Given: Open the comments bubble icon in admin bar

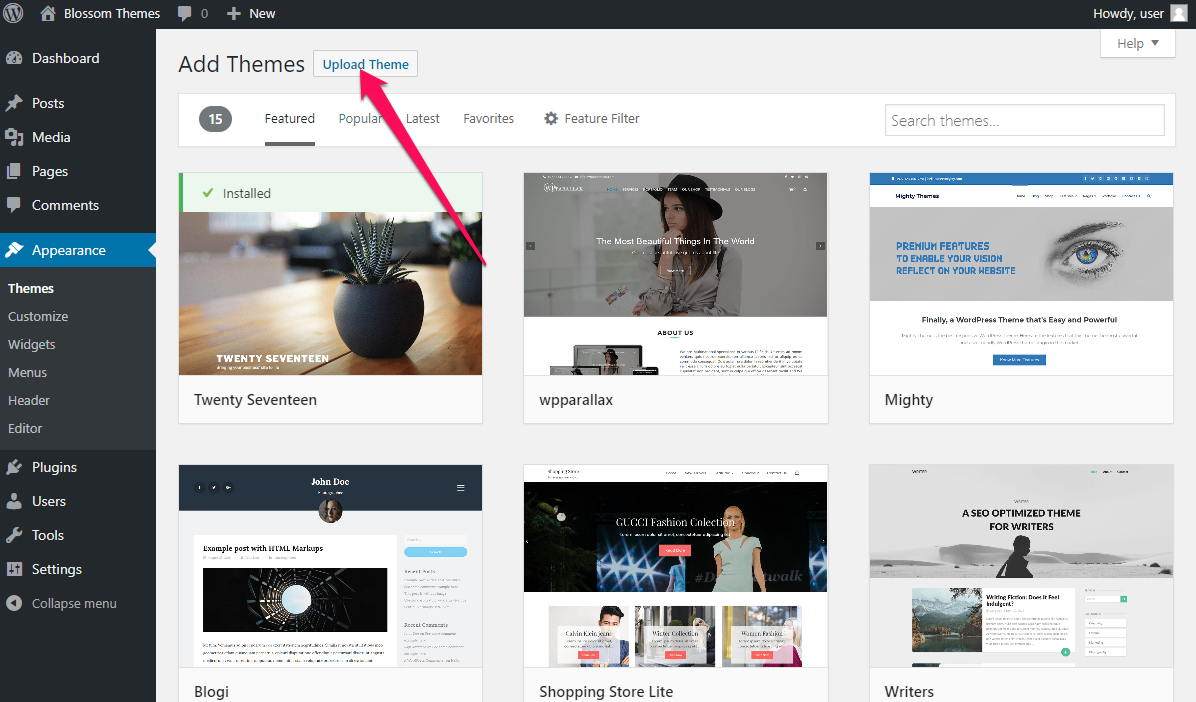Looking at the screenshot, I should click(185, 14).
